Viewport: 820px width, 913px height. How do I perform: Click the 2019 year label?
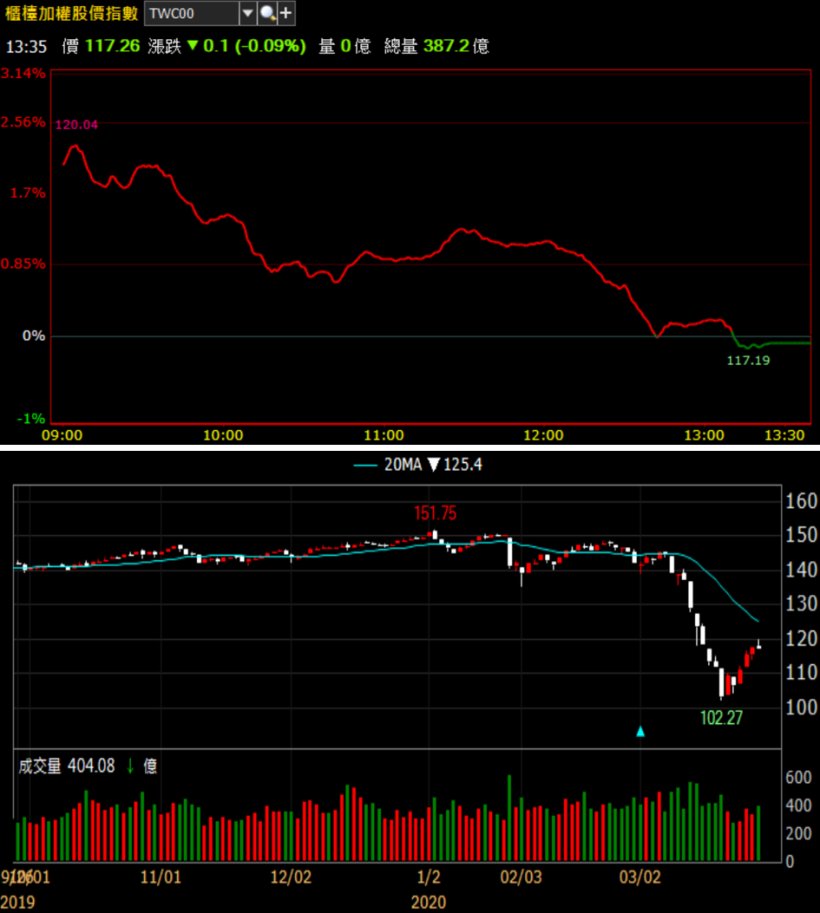pyautogui.click(x=17, y=902)
